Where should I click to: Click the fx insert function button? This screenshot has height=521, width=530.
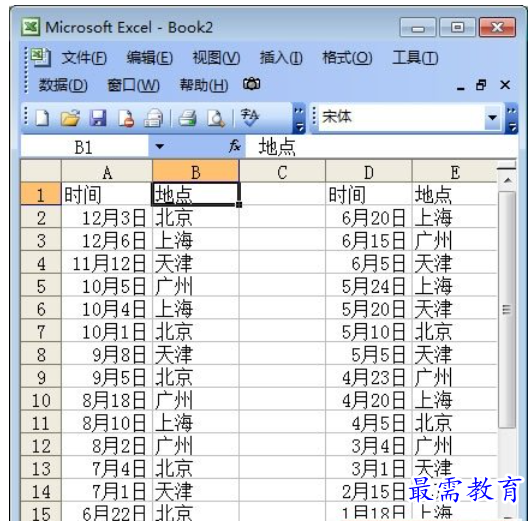tap(235, 146)
